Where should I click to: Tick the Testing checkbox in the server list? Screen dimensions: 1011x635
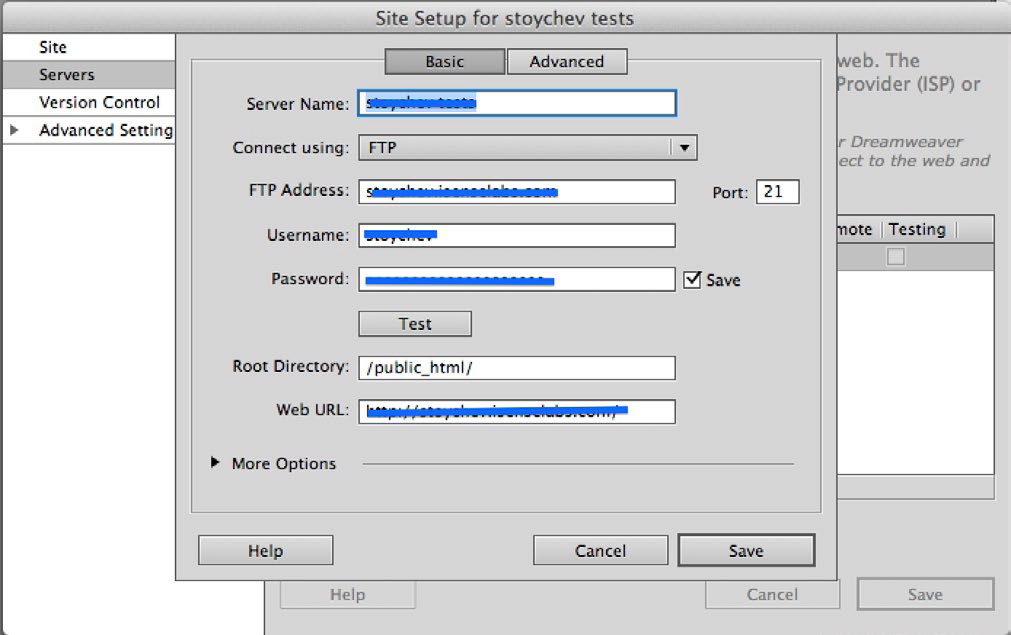click(x=896, y=257)
